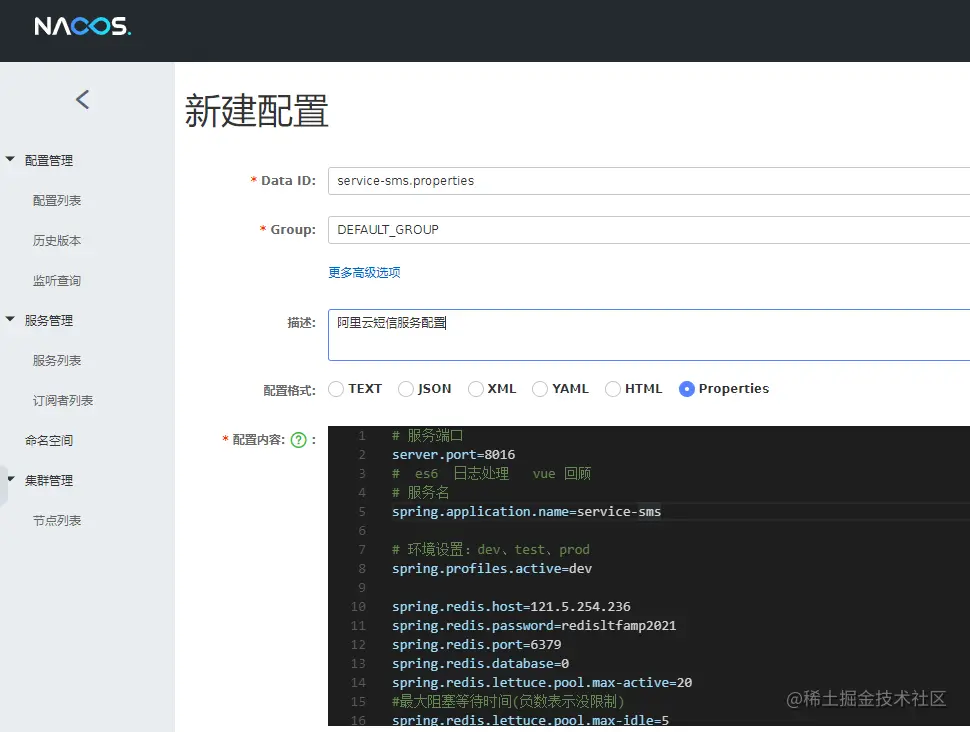Screen dimensions: 970x732
Task: Select the JSON format radio button
Action: point(406,389)
